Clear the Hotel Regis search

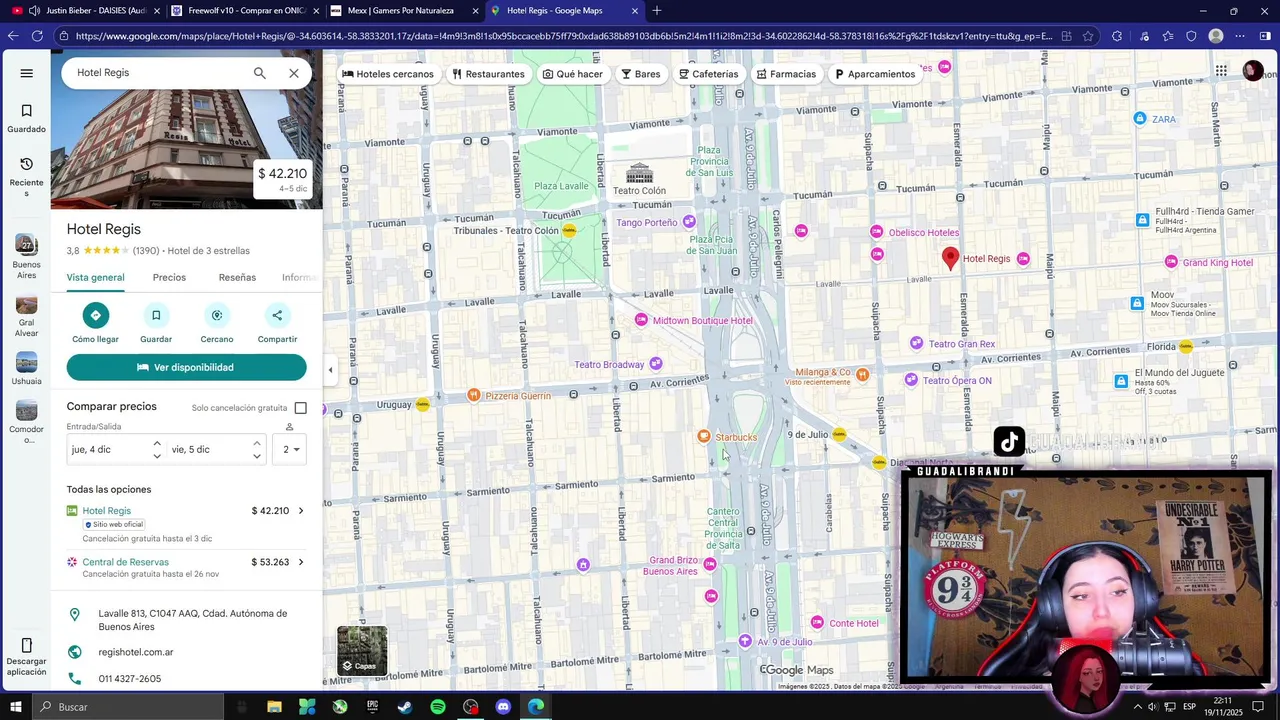[x=294, y=73]
